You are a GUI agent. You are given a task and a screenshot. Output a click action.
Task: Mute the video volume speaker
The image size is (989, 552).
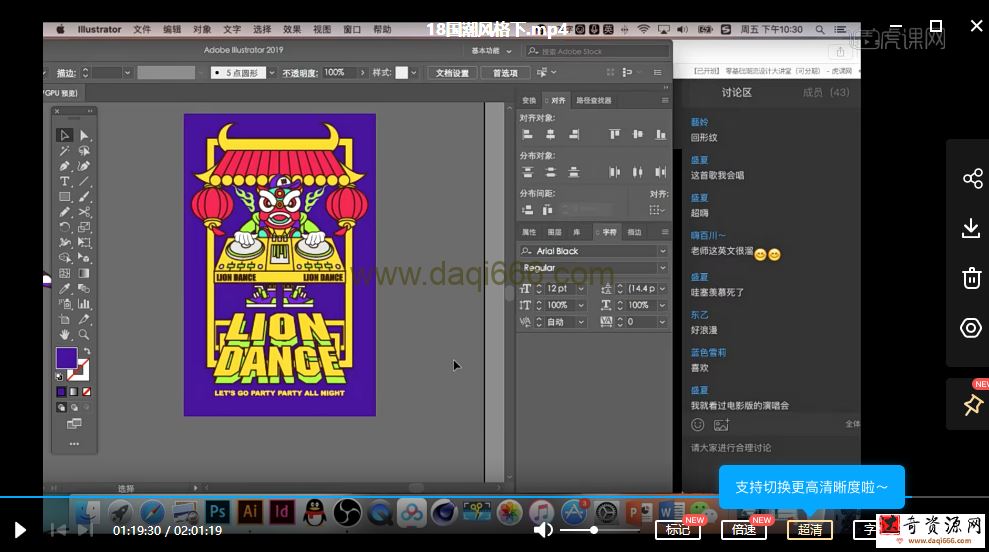coord(542,530)
